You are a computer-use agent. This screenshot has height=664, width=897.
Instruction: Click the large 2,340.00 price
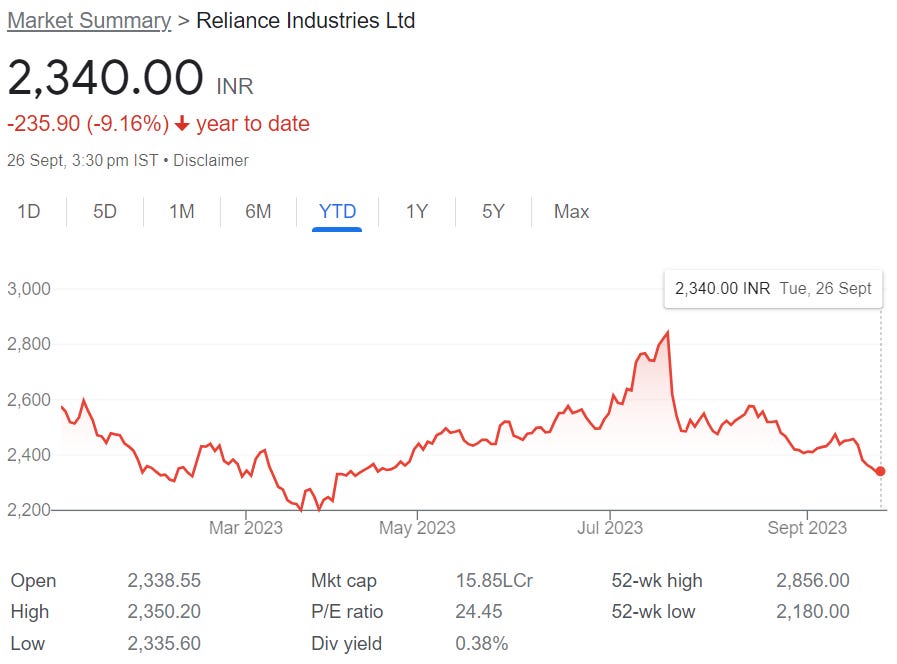(x=105, y=77)
